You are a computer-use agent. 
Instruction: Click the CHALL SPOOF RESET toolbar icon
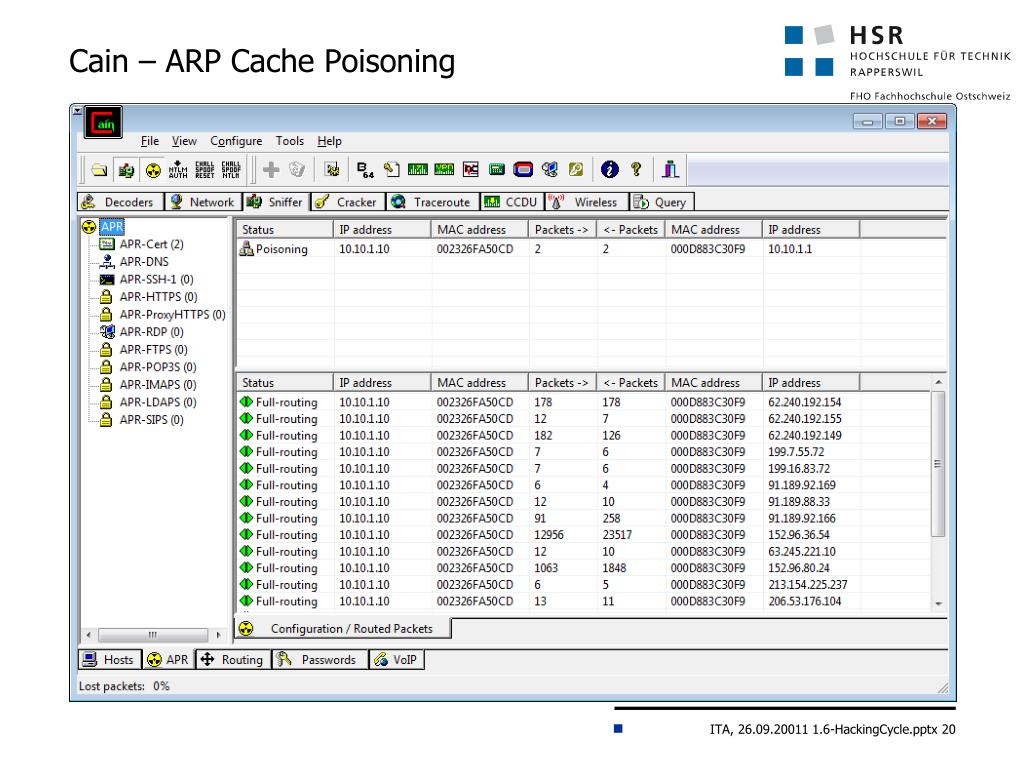(x=204, y=170)
